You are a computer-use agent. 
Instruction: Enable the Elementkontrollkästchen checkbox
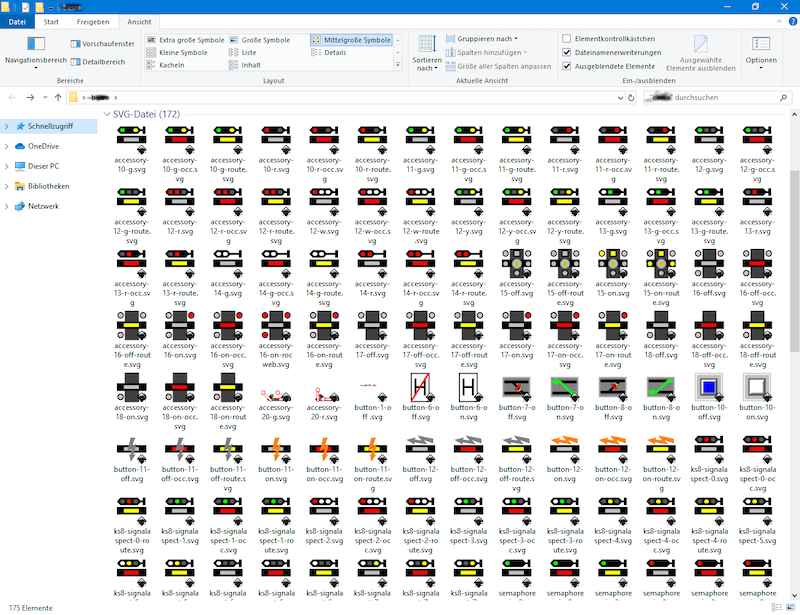(x=567, y=39)
